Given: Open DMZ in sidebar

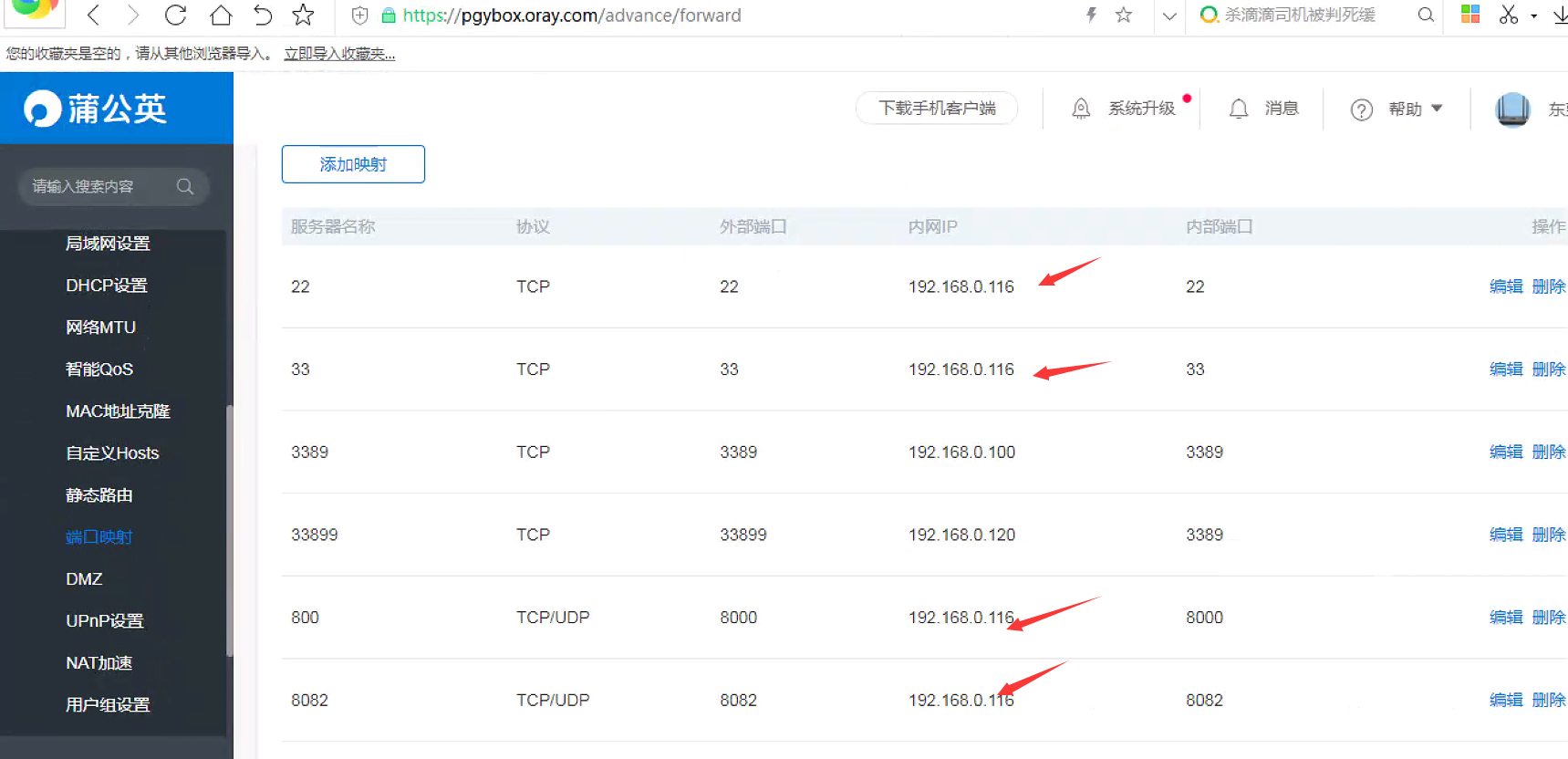Looking at the screenshot, I should pyautogui.click(x=84, y=579).
